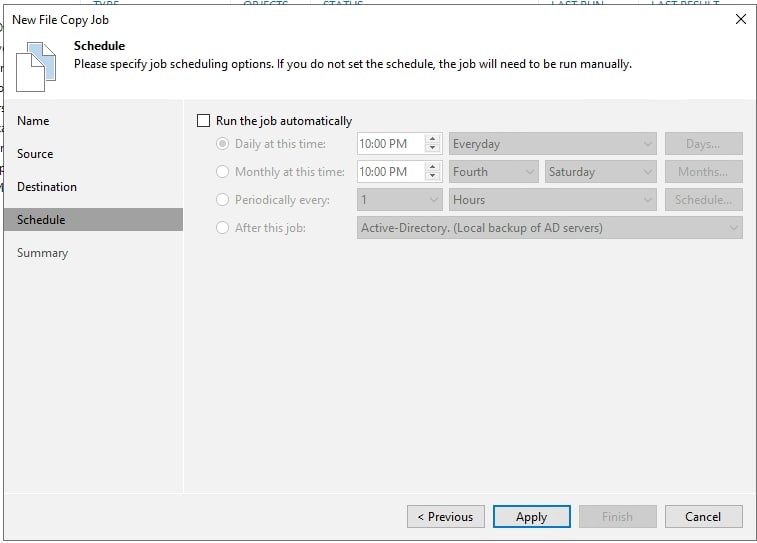Select Monthly at this time radio button
Image resolution: width=757 pixels, height=543 pixels.
click(222, 172)
